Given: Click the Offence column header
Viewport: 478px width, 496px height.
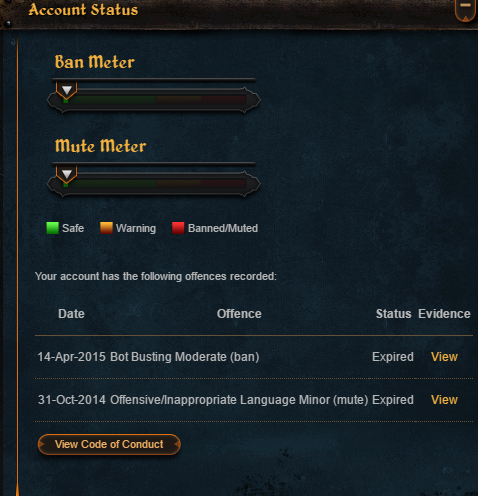Looking at the screenshot, I should pyautogui.click(x=239, y=314).
